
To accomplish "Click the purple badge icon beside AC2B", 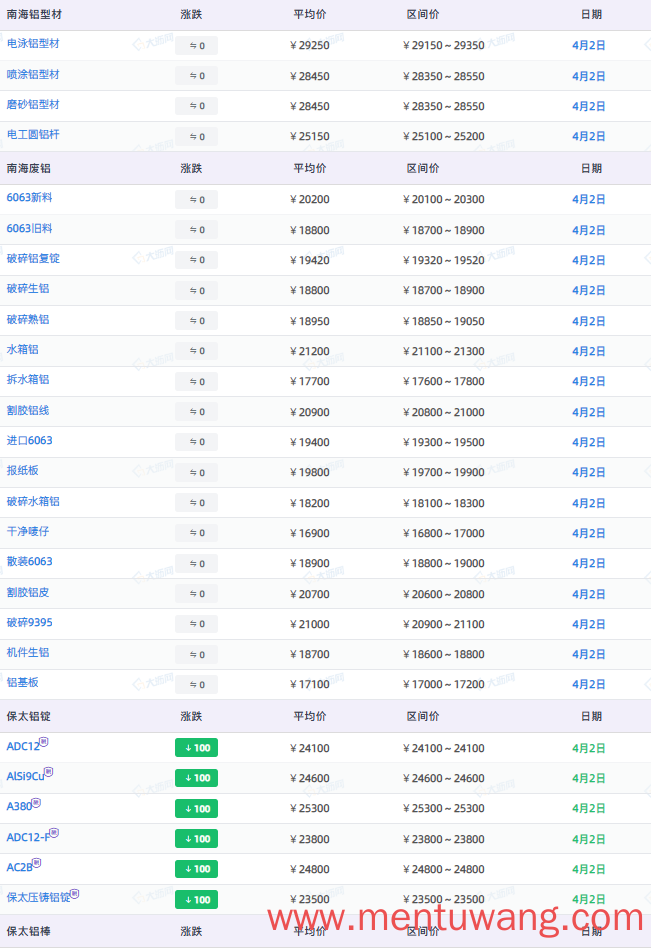I will tap(37, 863).
